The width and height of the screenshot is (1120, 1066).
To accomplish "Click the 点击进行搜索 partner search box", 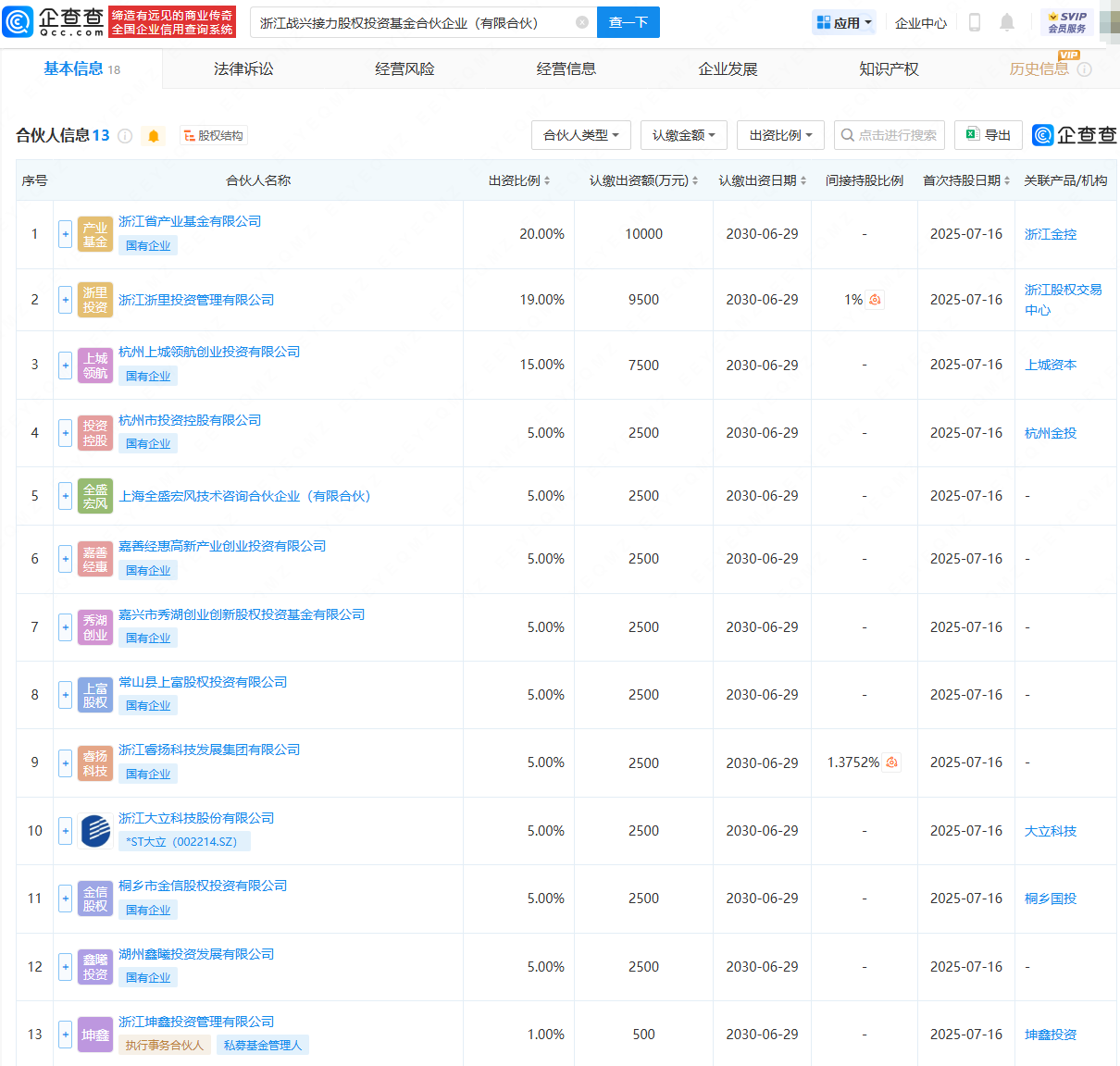I will click(x=890, y=135).
